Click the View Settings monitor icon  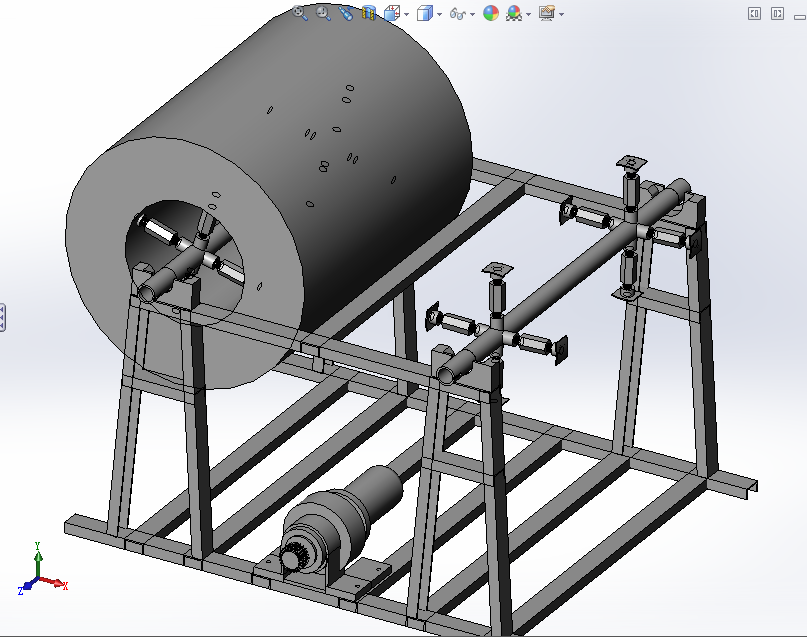tap(547, 13)
